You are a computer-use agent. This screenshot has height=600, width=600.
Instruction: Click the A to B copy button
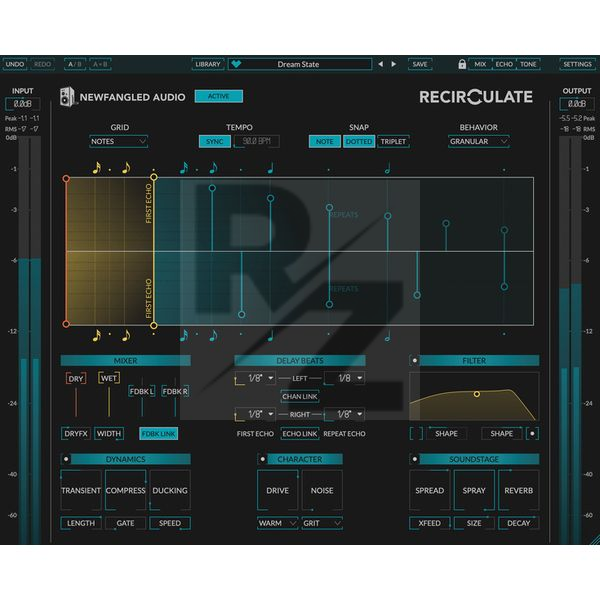click(100, 64)
